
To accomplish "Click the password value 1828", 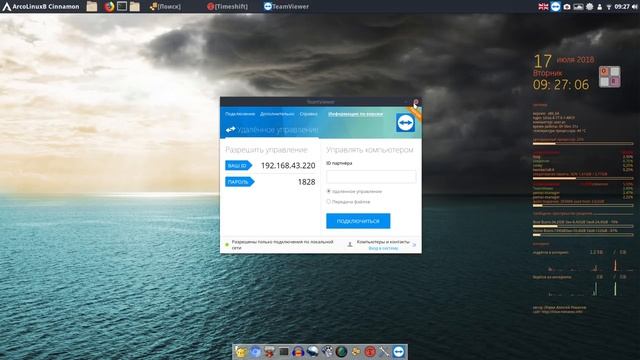I will coord(306,182).
